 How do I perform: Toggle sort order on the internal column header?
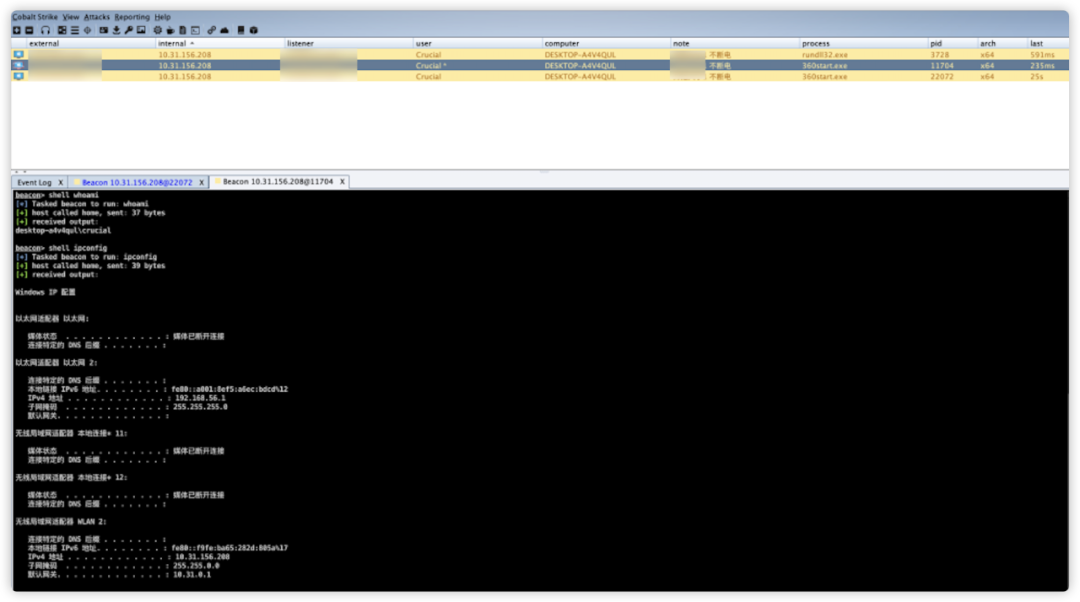click(220, 43)
